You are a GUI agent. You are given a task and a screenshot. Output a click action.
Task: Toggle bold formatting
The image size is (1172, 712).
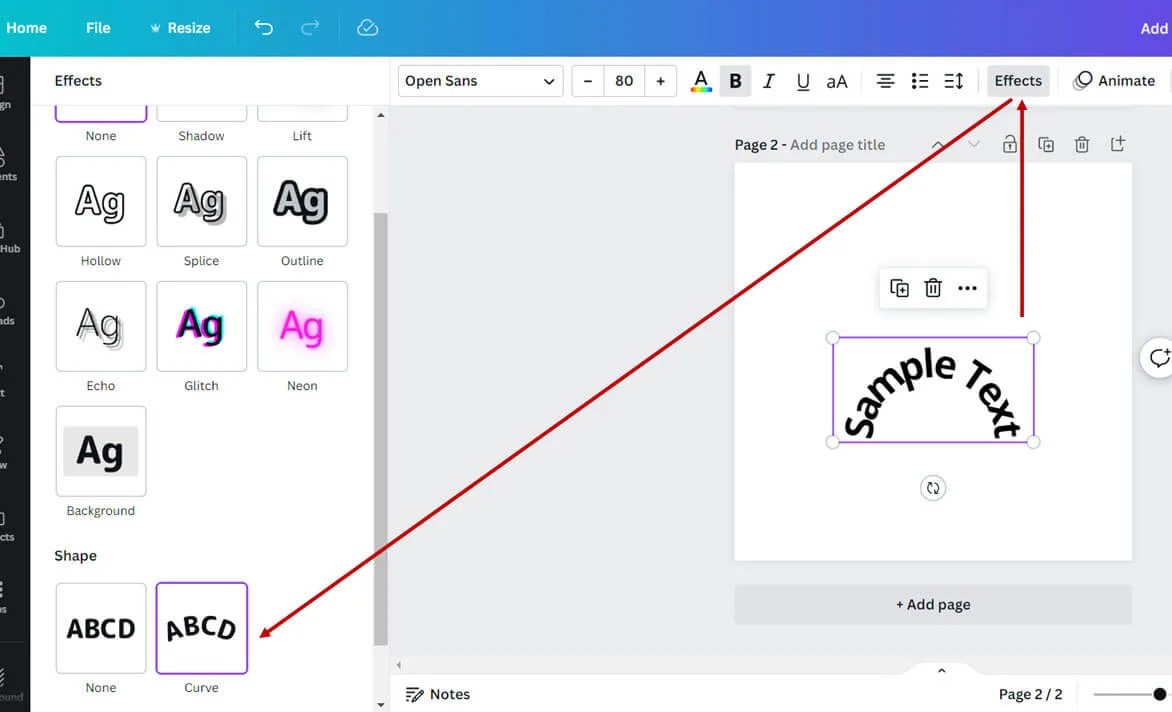[x=735, y=80]
